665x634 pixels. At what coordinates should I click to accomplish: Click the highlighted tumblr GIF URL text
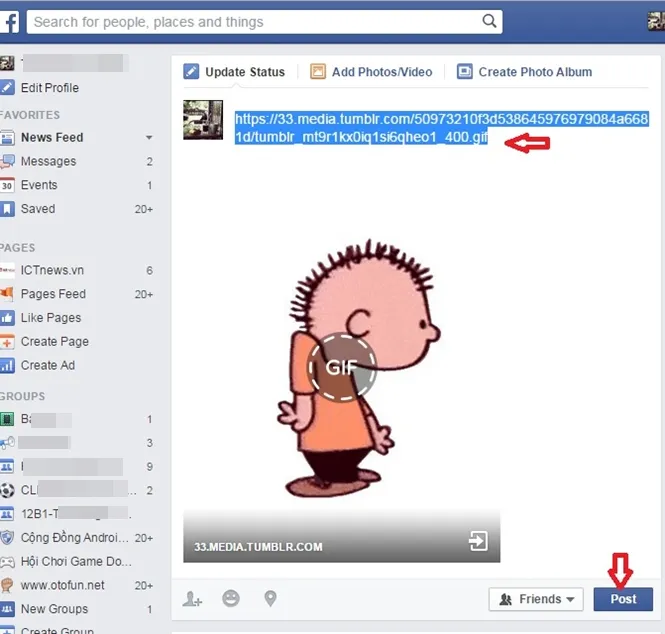click(441, 128)
